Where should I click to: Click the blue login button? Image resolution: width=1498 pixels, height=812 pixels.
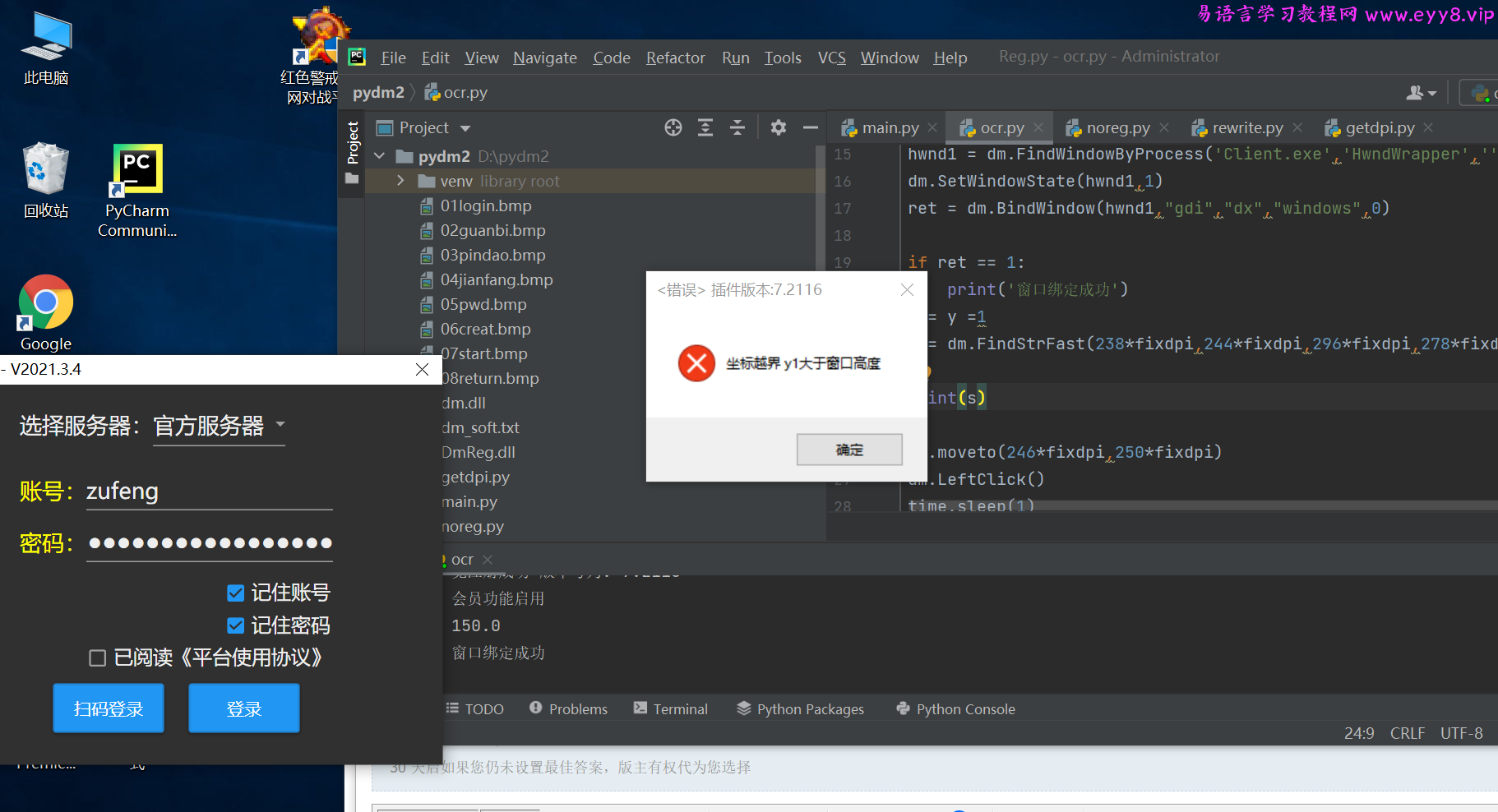click(244, 708)
